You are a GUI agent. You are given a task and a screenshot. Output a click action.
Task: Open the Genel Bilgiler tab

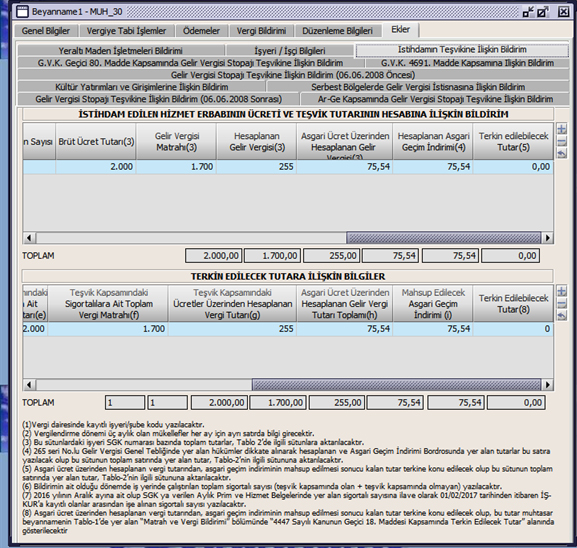pos(46,31)
